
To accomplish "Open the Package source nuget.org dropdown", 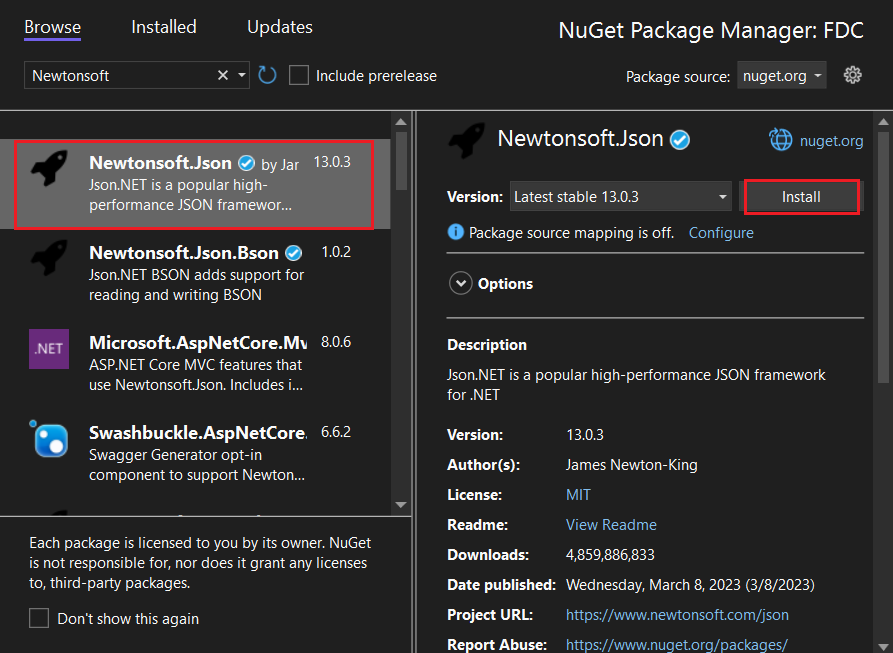I will click(x=781, y=75).
